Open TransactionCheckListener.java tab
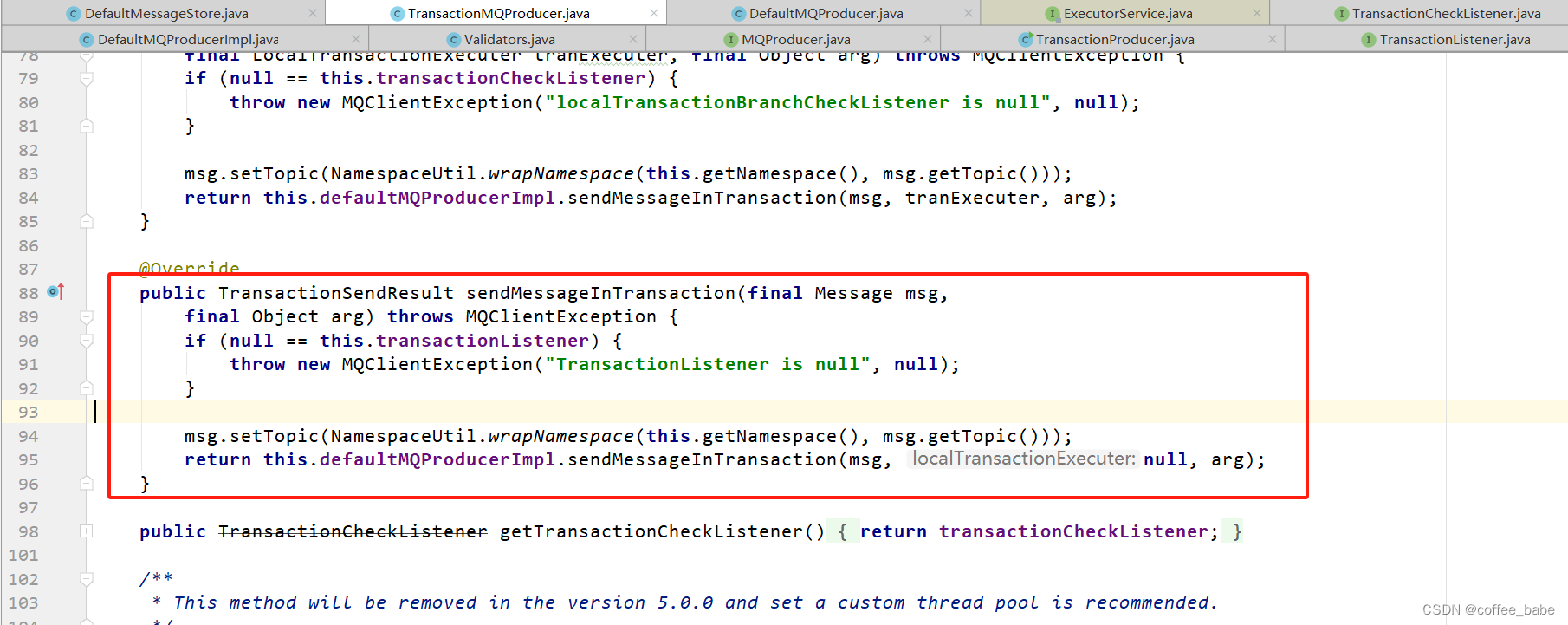The width and height of the screenshot is (1568, 625). [x=1446, y=13]
